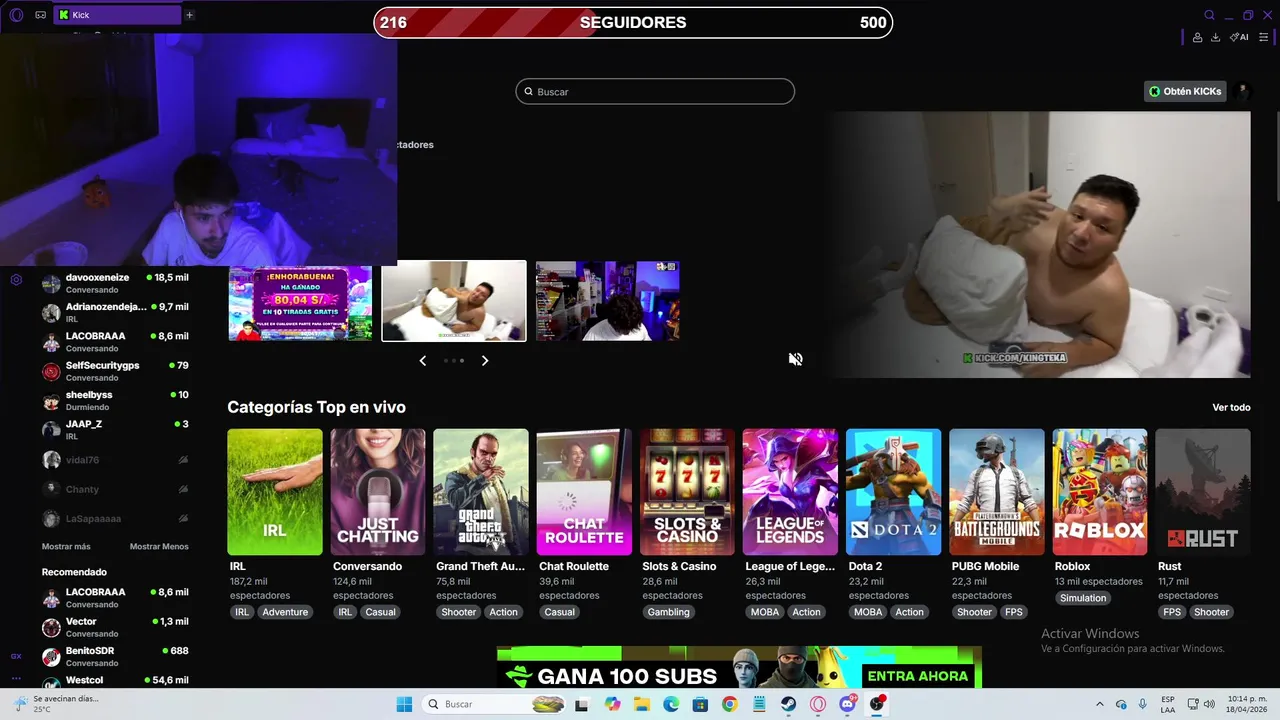Open the GX gamepad icon beside tabs
Screen dimensions: 1280x720
(x=40, y=15)
